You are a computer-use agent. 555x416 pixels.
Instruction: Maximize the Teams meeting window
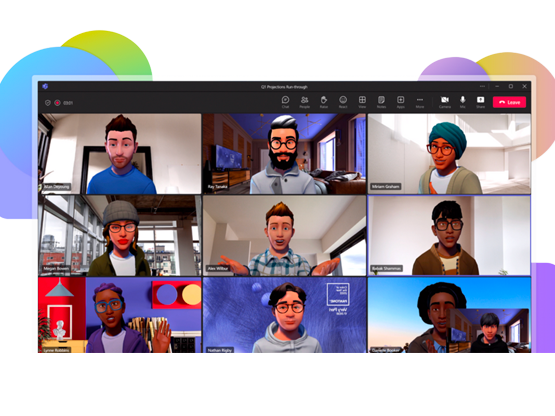coord(511,86)
